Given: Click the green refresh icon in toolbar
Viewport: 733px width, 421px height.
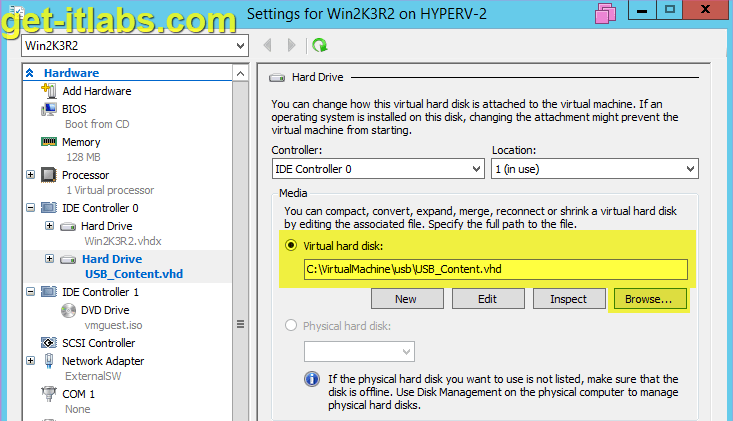Looking at the screenshot, I should [x=320, y=45].
